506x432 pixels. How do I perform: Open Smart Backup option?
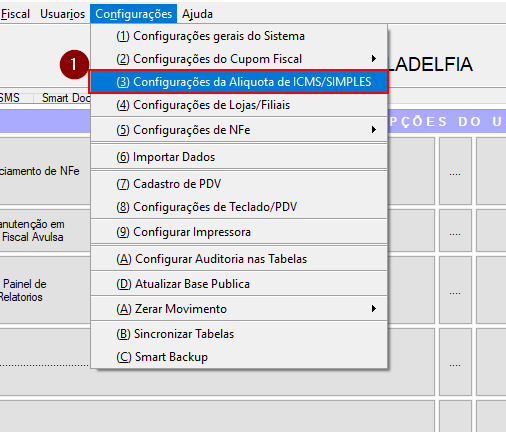239,357
